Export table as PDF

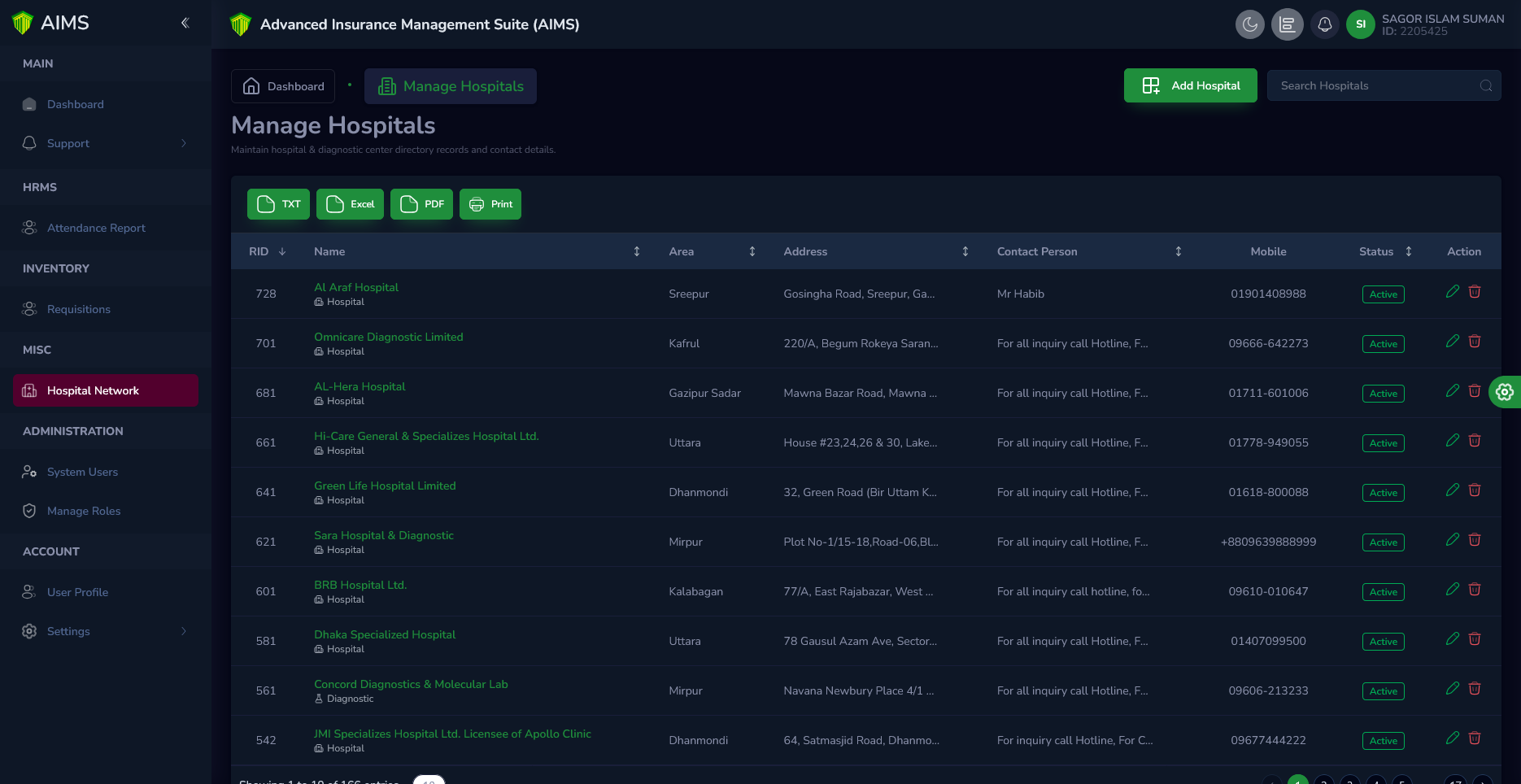click(x=421, y=204)
